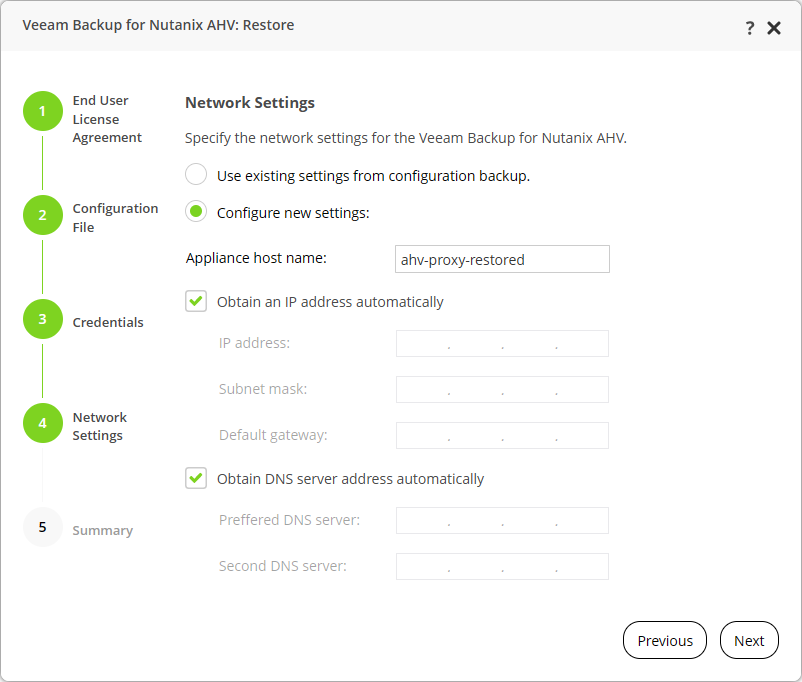802x682 pixels.
Task: Uncheck Obtain DNS server address automatically
Action: click(x=196, y=478)
